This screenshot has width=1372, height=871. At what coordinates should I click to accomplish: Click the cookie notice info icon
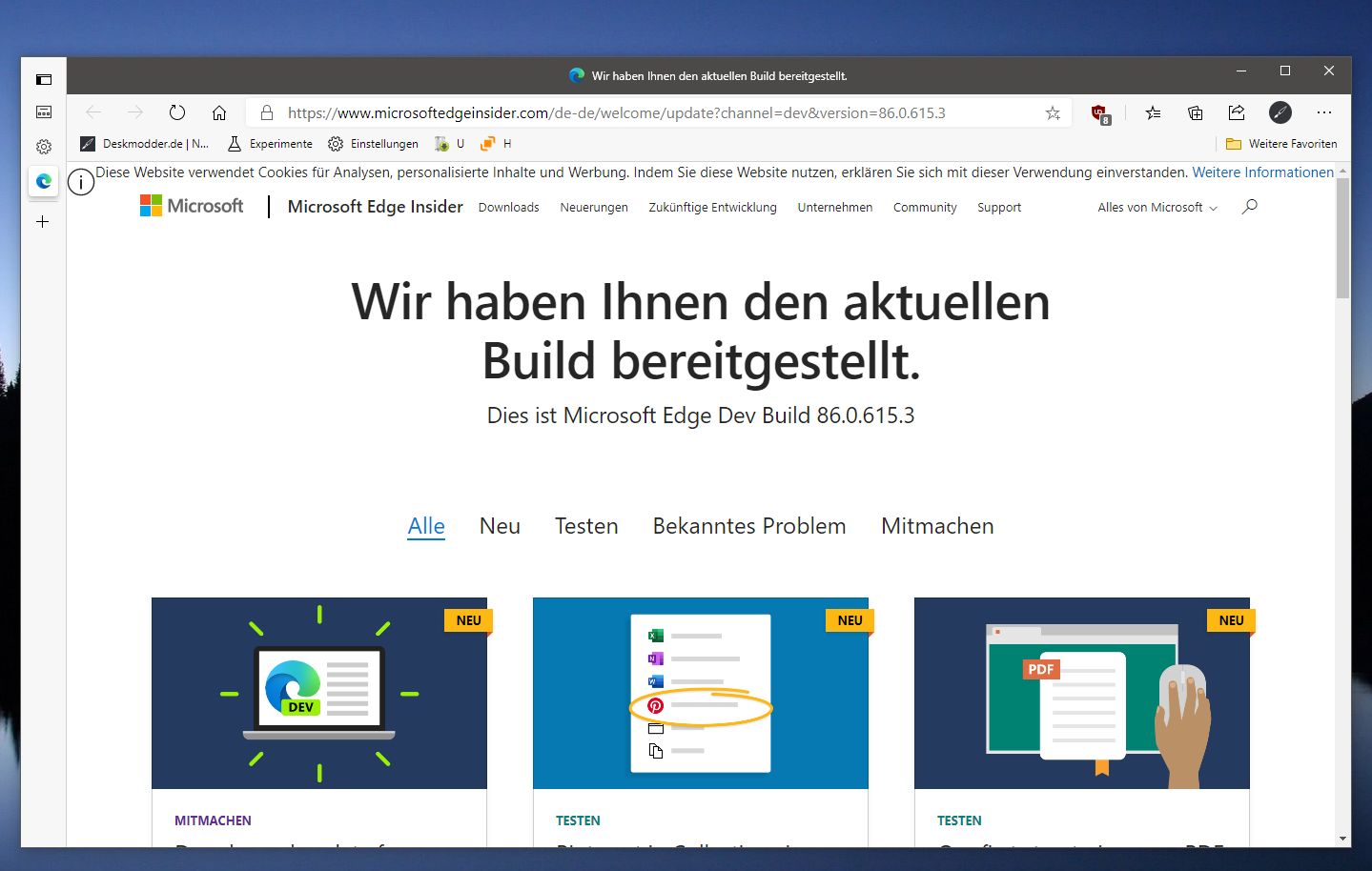[81, 180]
